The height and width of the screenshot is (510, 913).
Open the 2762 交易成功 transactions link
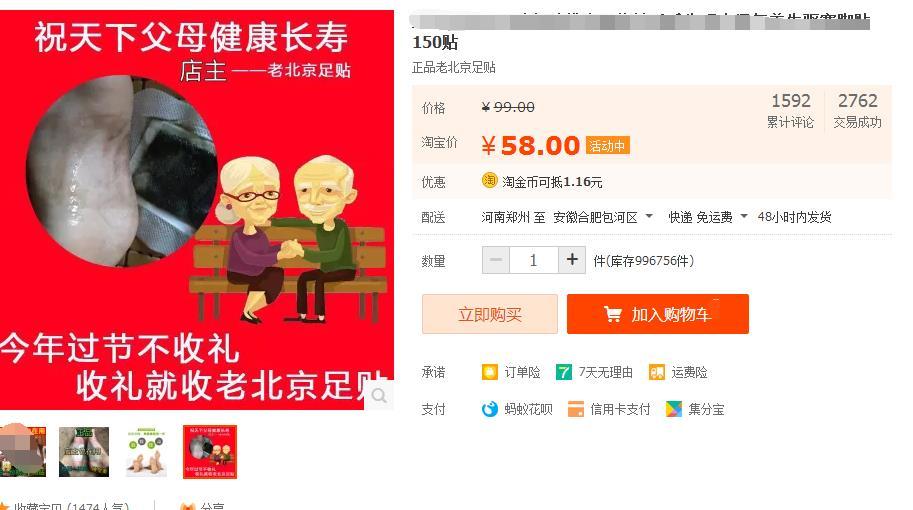(x=858, y=110)
